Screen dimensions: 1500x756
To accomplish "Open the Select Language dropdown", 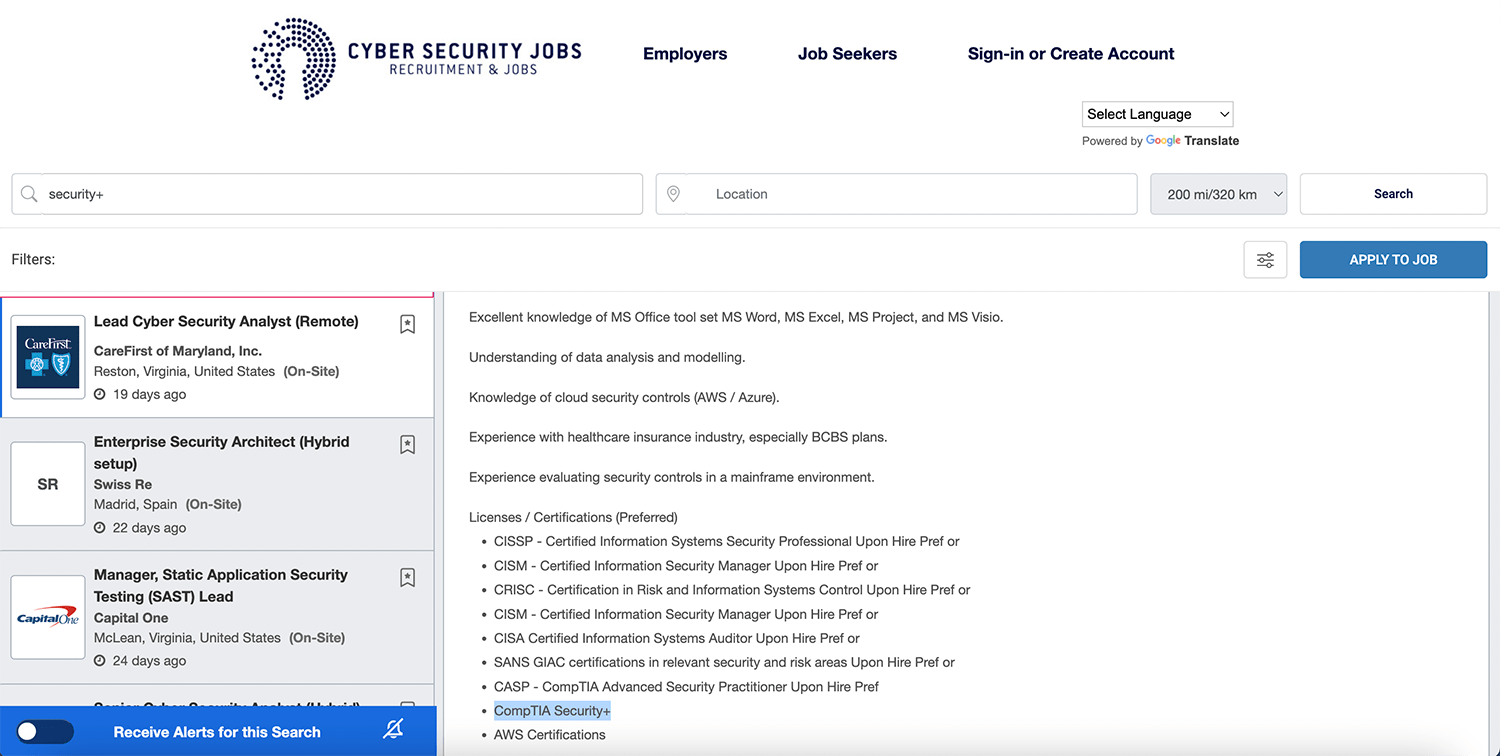I will pos(1157,114).
